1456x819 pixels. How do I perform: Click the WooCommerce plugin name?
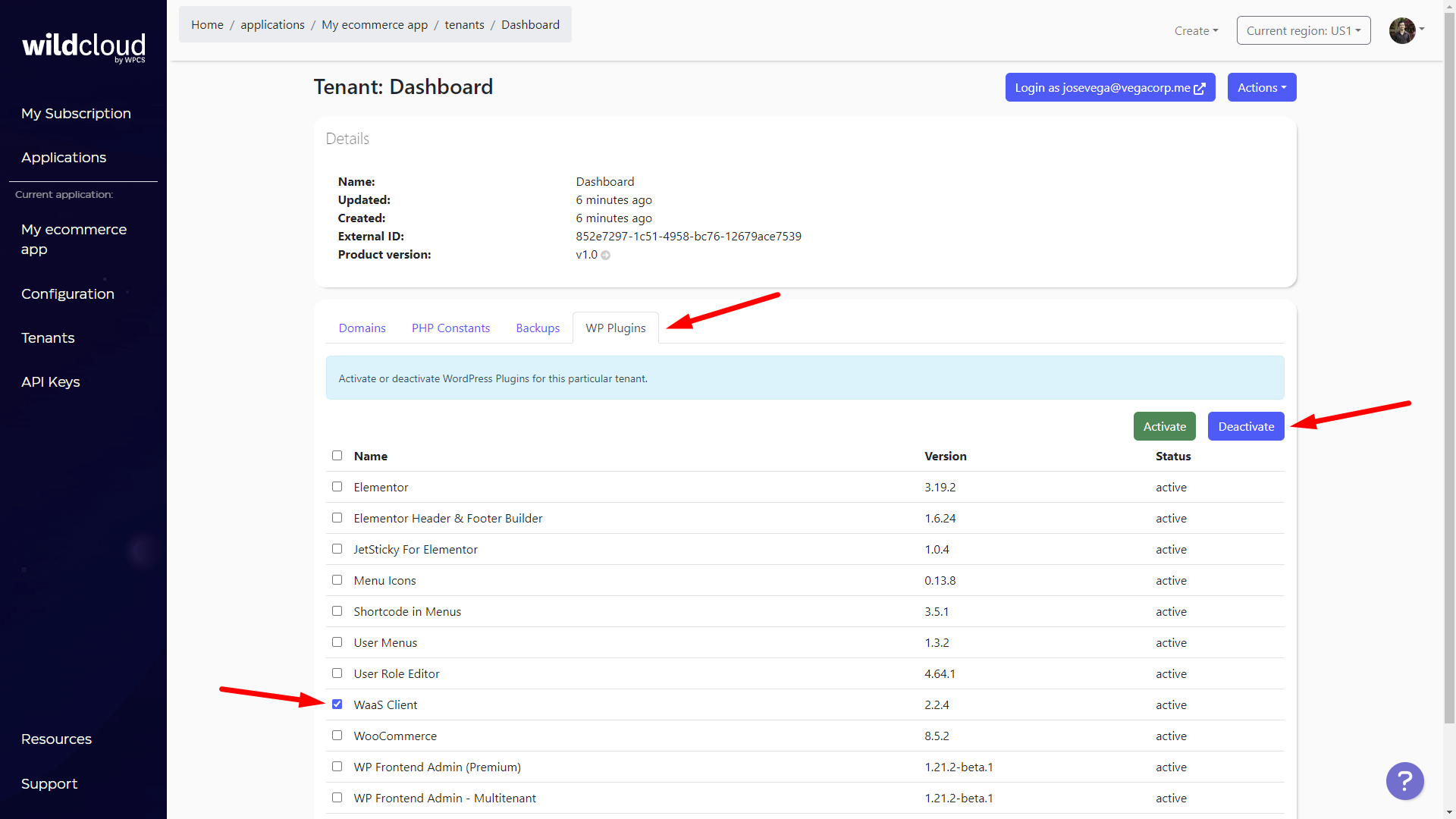[395, 736]
